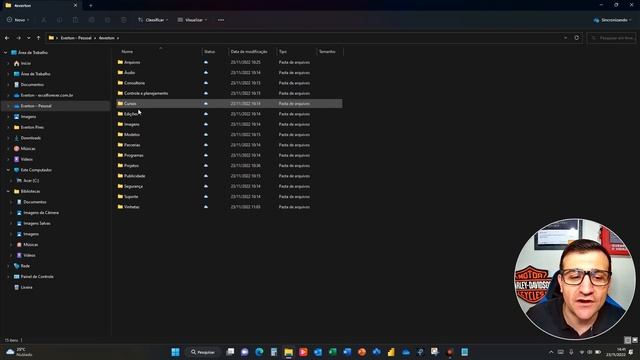640x360 pixels.
Task: Select the current folder tab in title bar
Action: pyautogui.click(x=41, y=5)
